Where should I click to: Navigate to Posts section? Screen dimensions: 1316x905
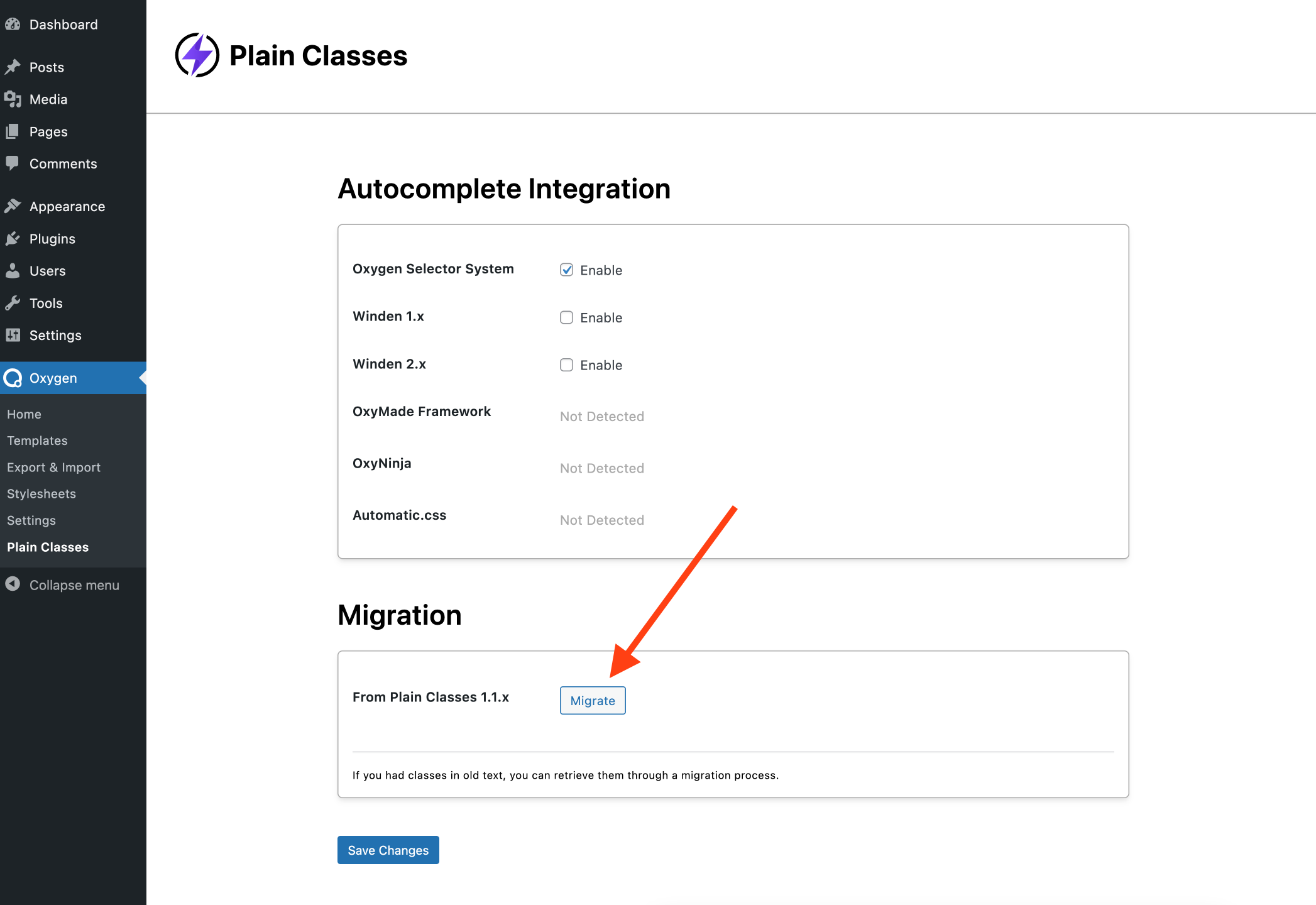[46, 66]
